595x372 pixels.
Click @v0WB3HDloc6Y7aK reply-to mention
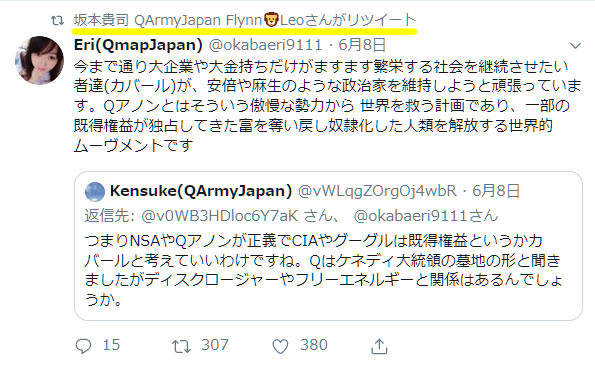[x=219, y=216]
